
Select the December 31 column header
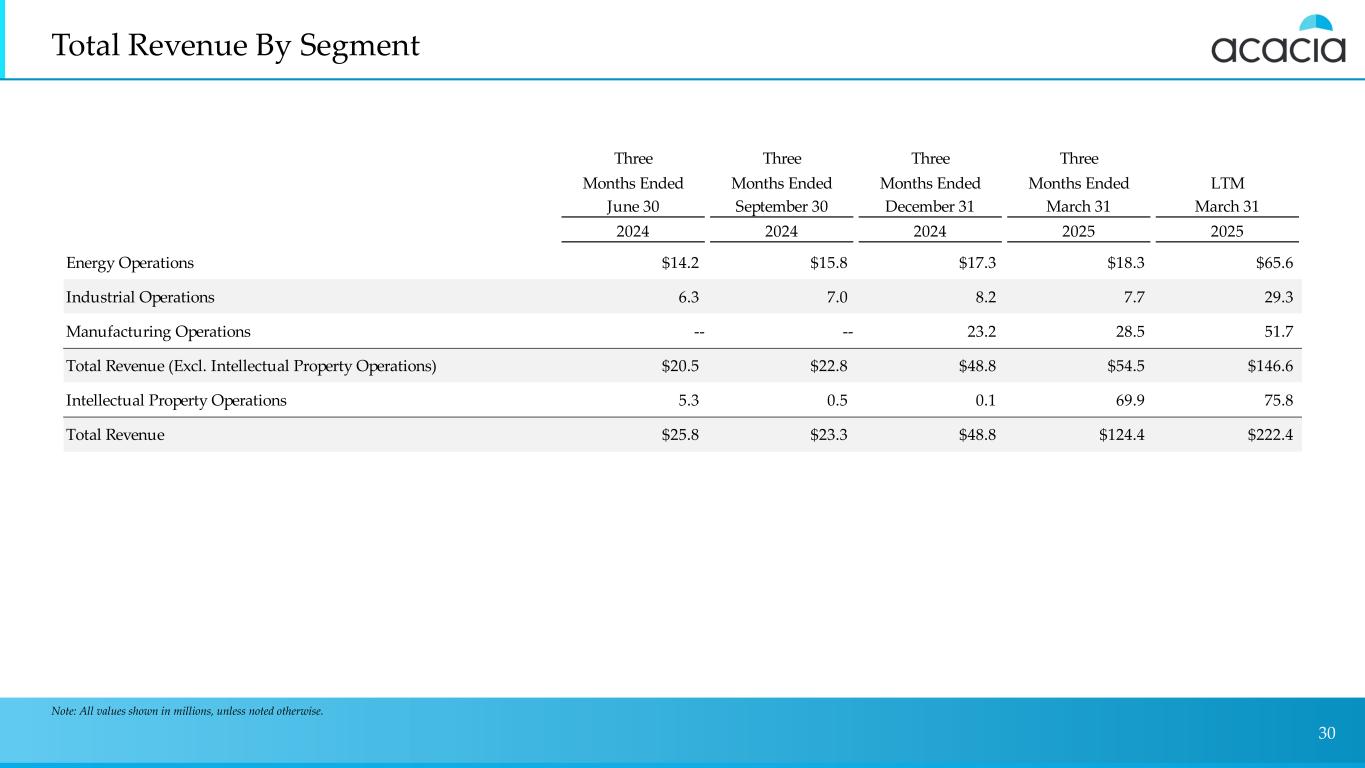pos(930,206)
